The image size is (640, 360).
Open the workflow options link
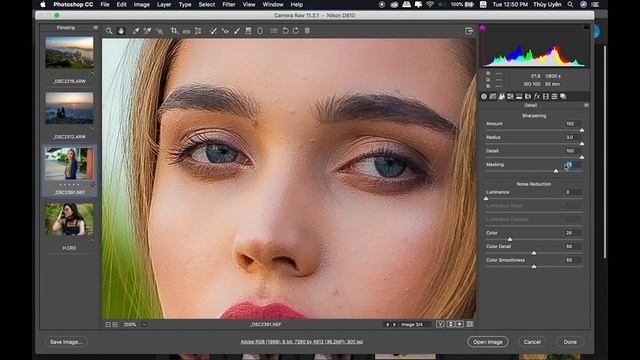(x=302, y=342)
